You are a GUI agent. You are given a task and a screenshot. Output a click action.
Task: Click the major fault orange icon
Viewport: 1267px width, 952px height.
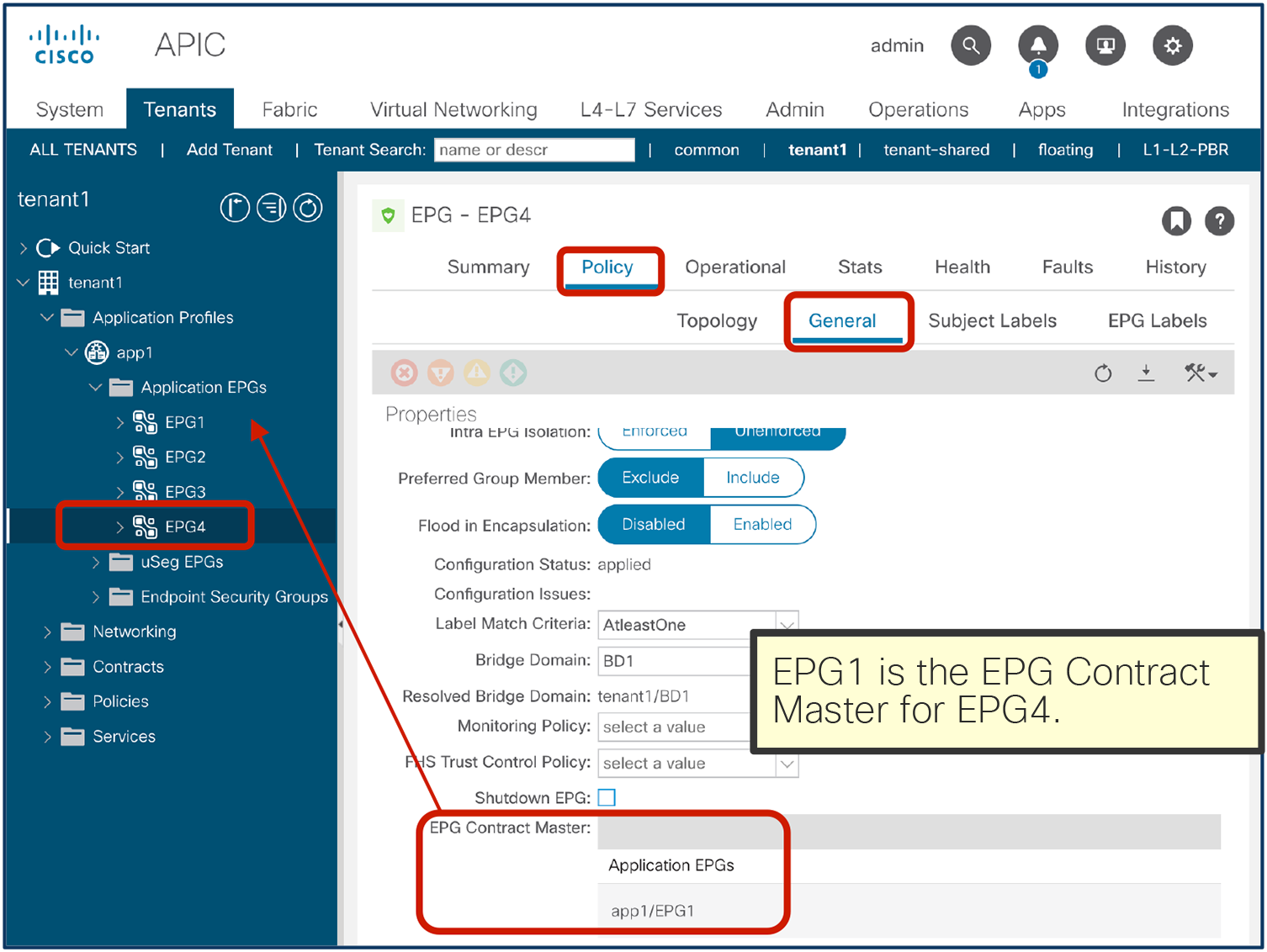[441, 373]
